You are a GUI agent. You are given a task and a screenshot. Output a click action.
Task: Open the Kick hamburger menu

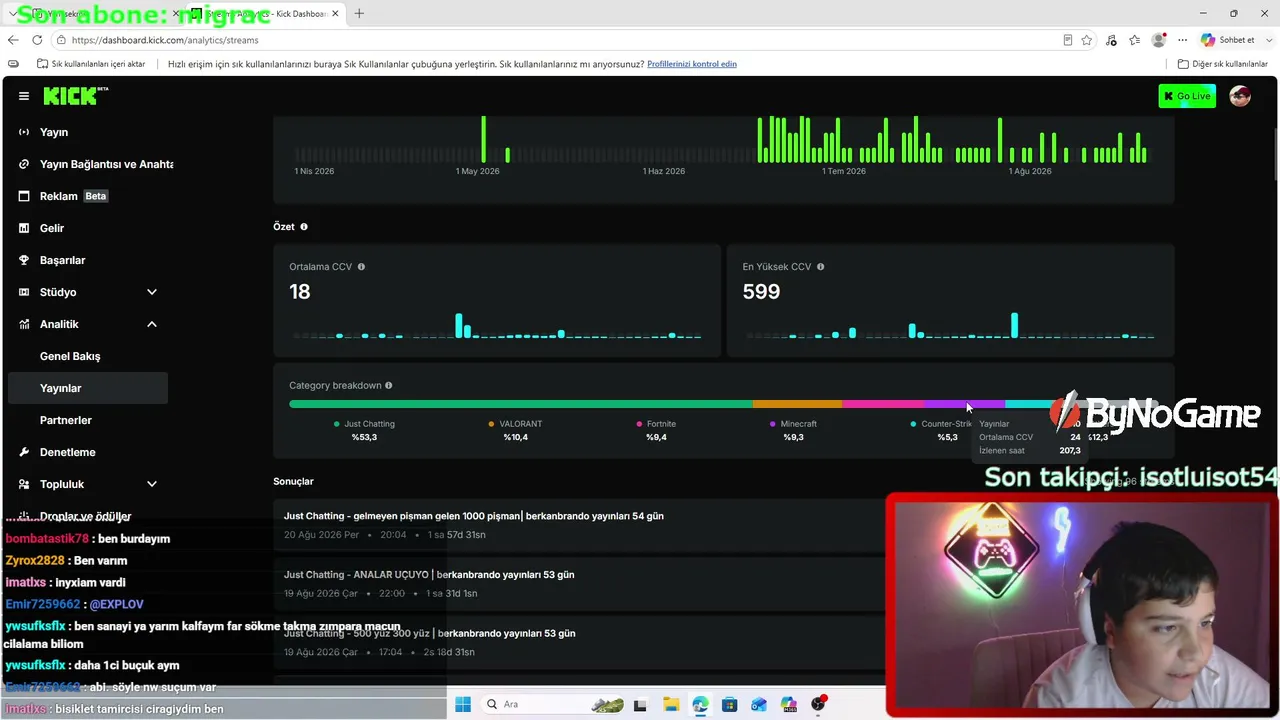coord(24,96)
